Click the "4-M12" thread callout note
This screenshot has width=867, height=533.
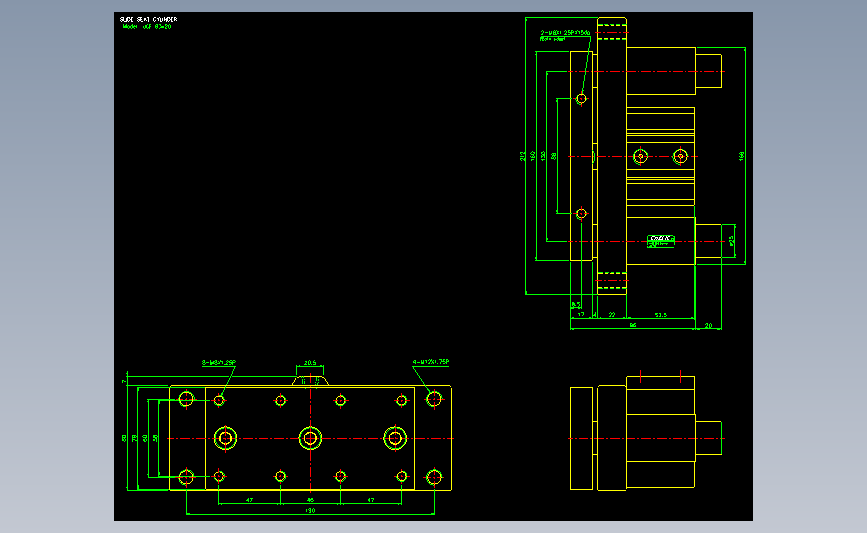coord(431,362)
